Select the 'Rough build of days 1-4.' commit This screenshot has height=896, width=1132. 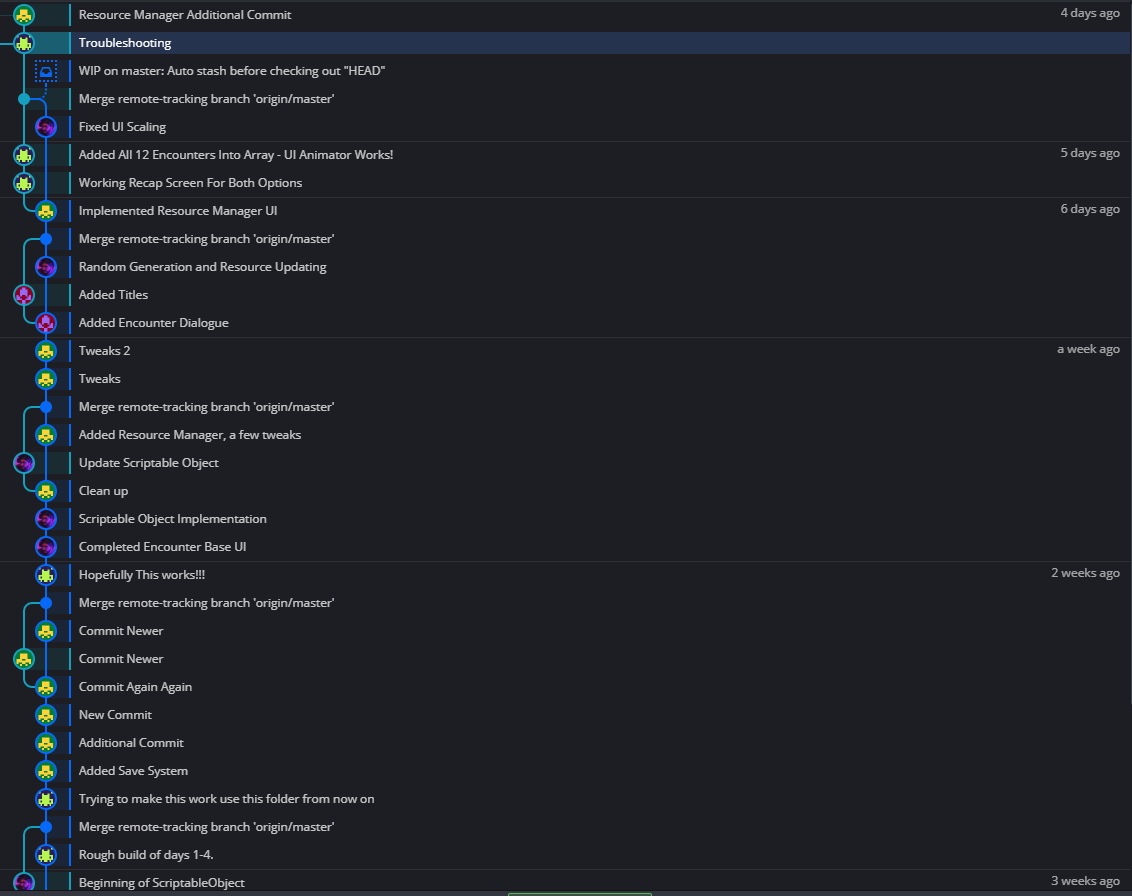click(146, 855)
